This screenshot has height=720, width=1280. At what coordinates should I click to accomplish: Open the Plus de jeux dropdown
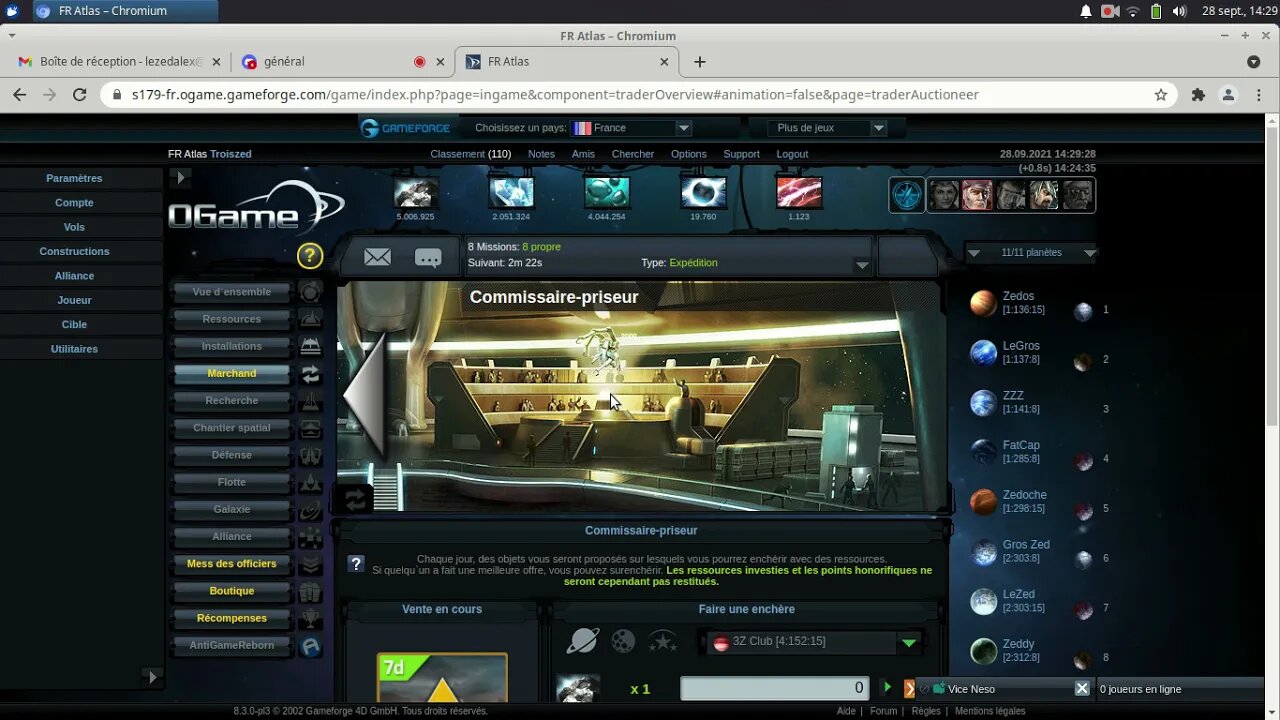[826, 128]
